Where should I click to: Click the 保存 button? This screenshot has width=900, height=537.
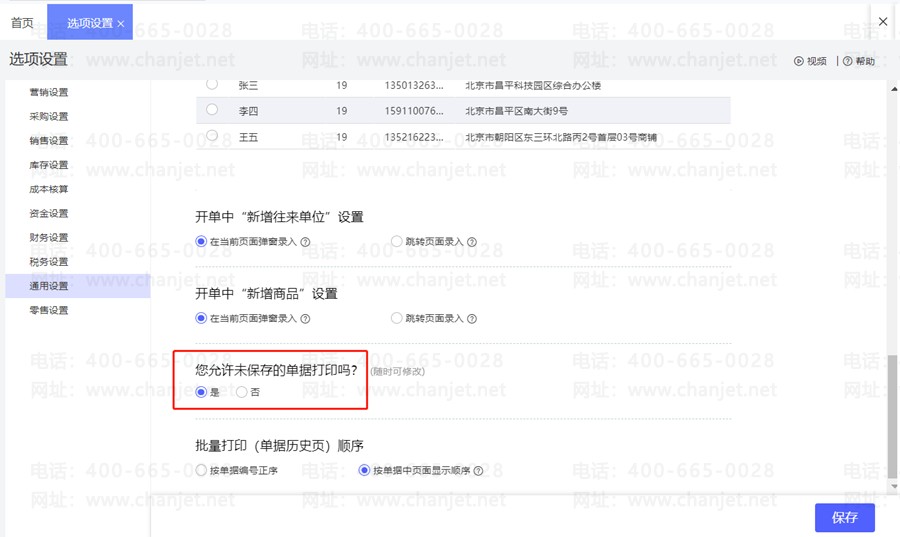point(844,517)
